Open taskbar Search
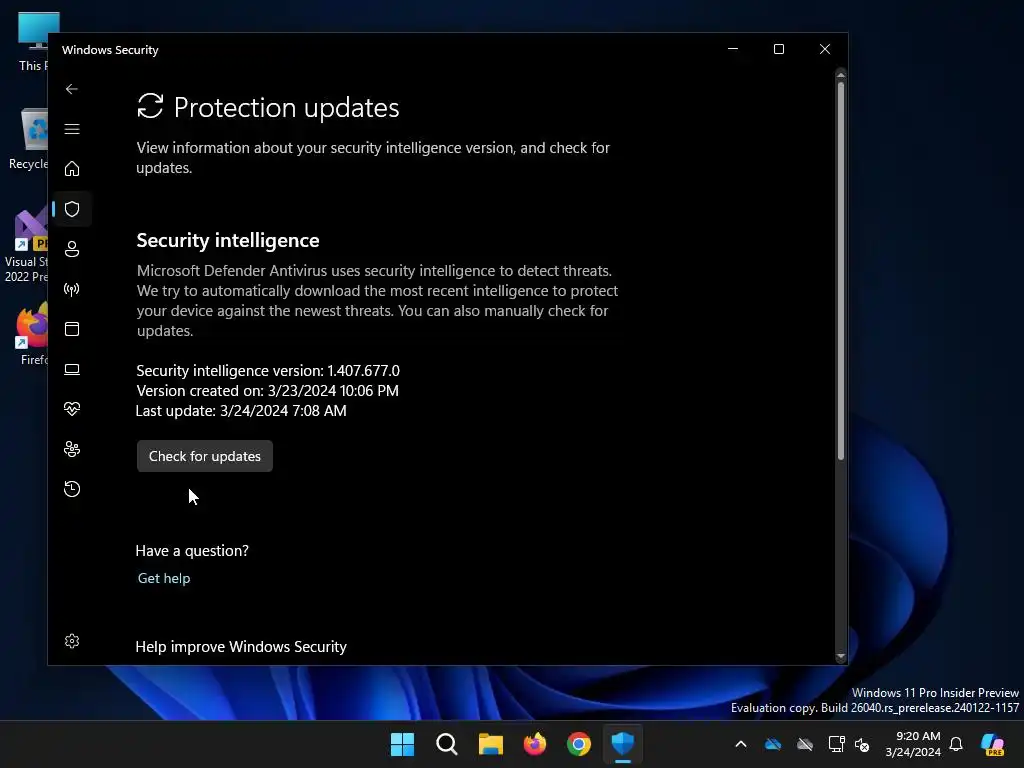 pos(447,744)
